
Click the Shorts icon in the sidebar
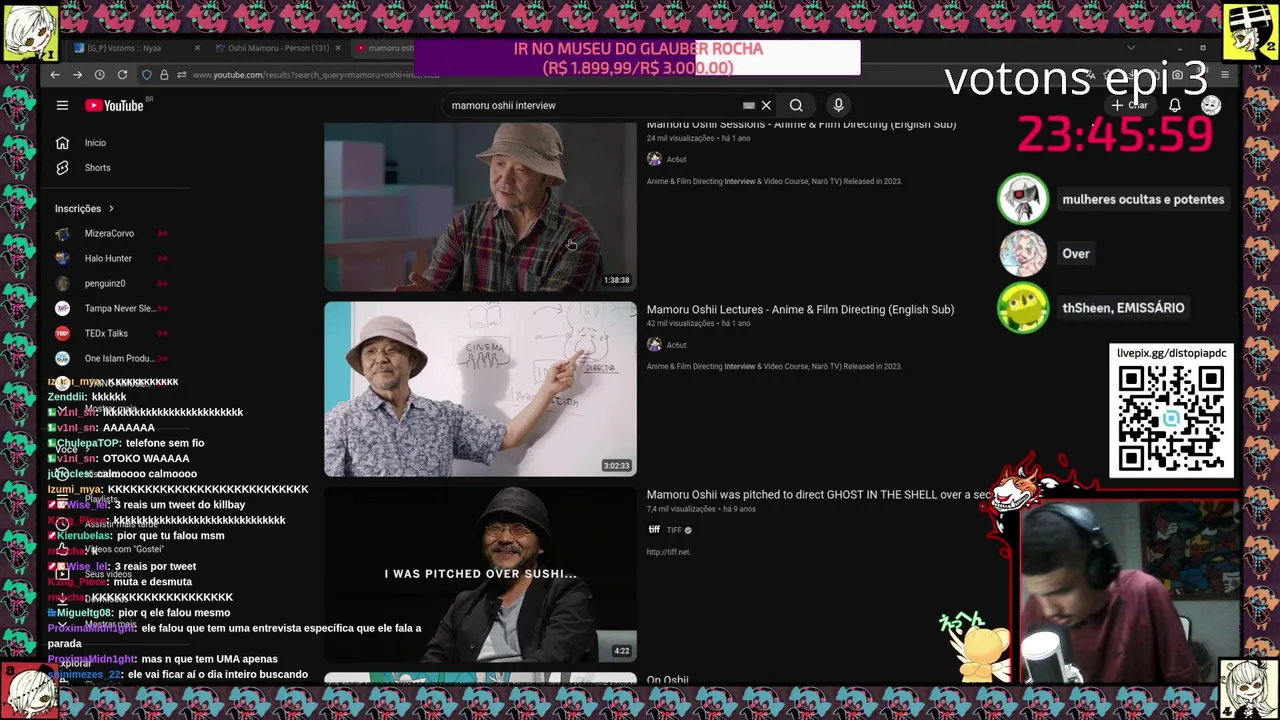pos(62,168)
